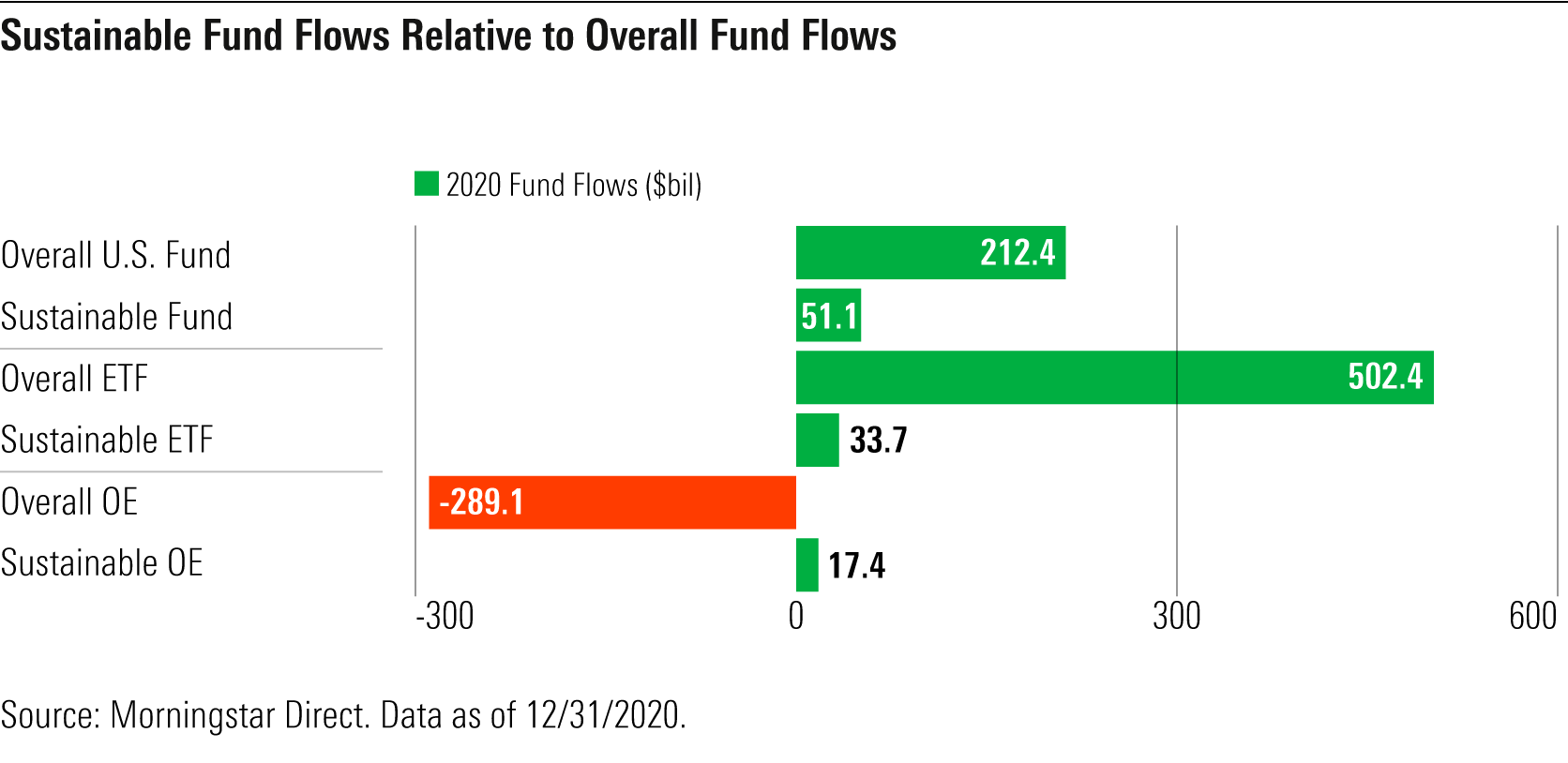Click the "Overall OE" category label
The image size is (1568, 763).
(x=69, y=502)
